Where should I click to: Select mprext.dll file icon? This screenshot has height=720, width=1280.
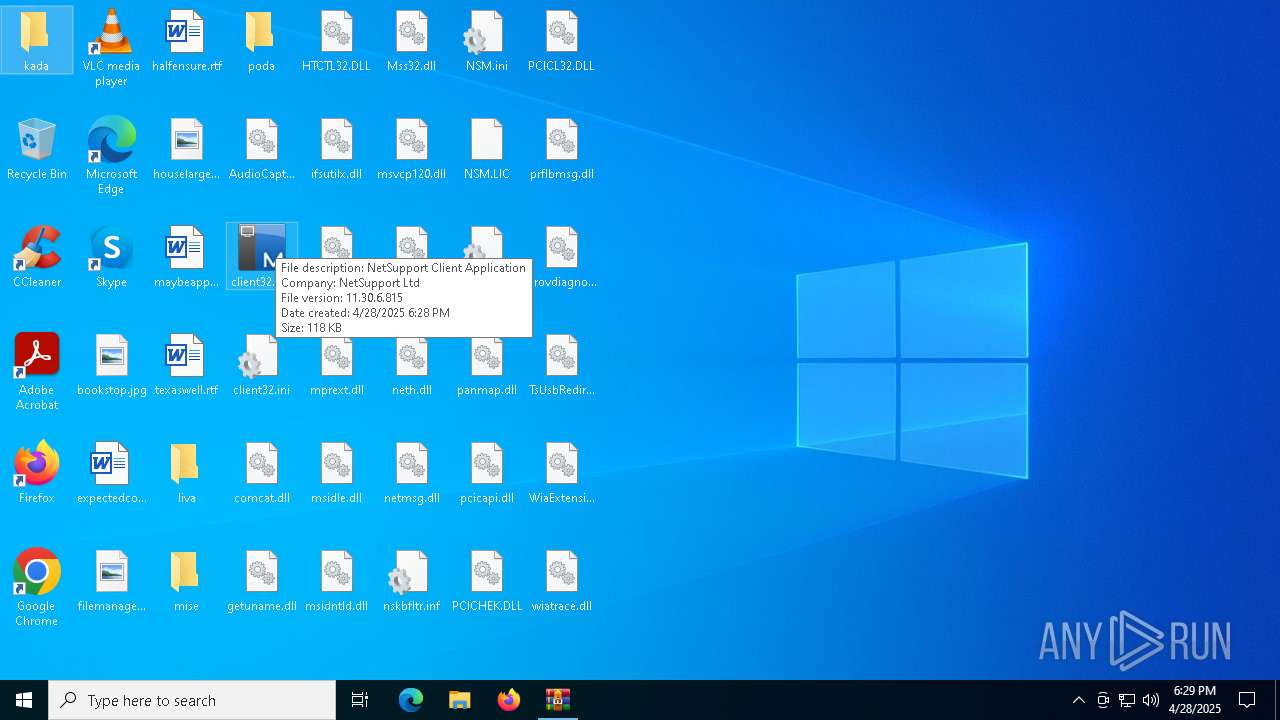click(x=336, y=364)
